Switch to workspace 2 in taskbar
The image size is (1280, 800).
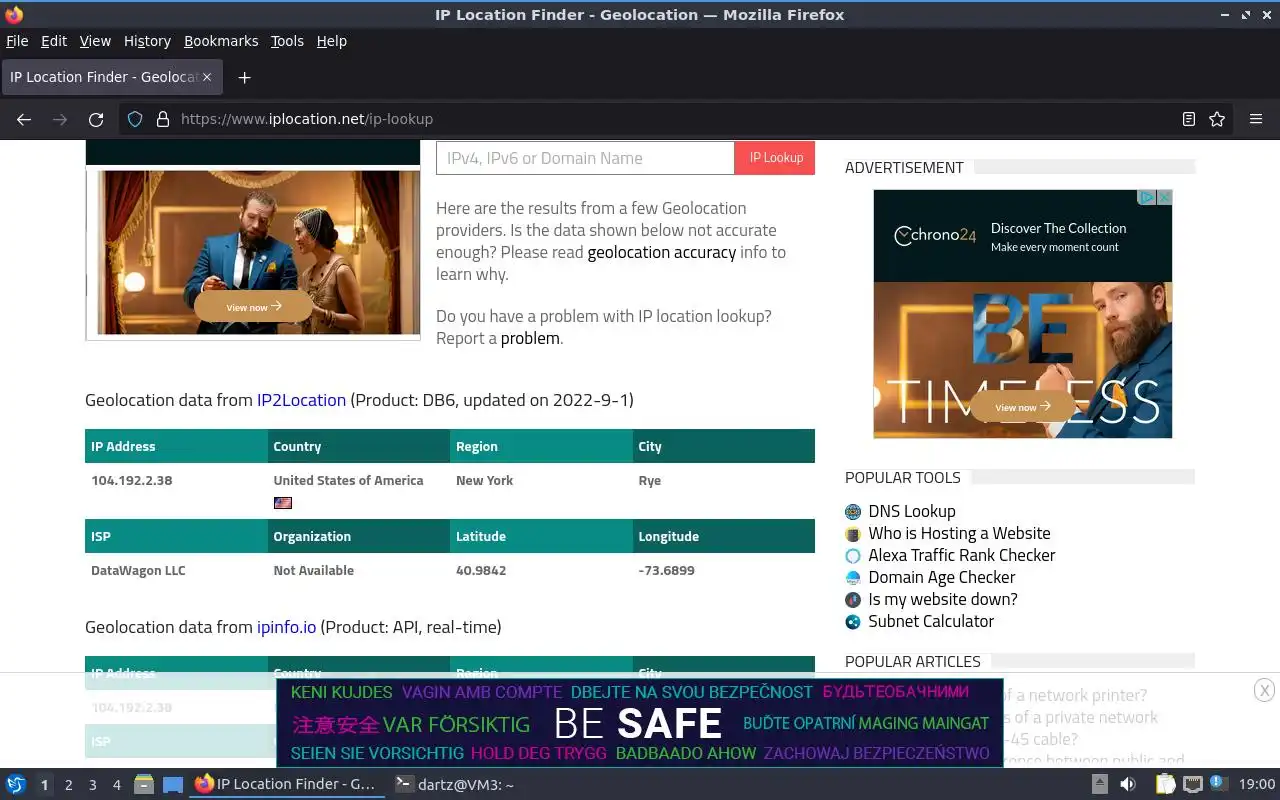(x=68, y=785)
